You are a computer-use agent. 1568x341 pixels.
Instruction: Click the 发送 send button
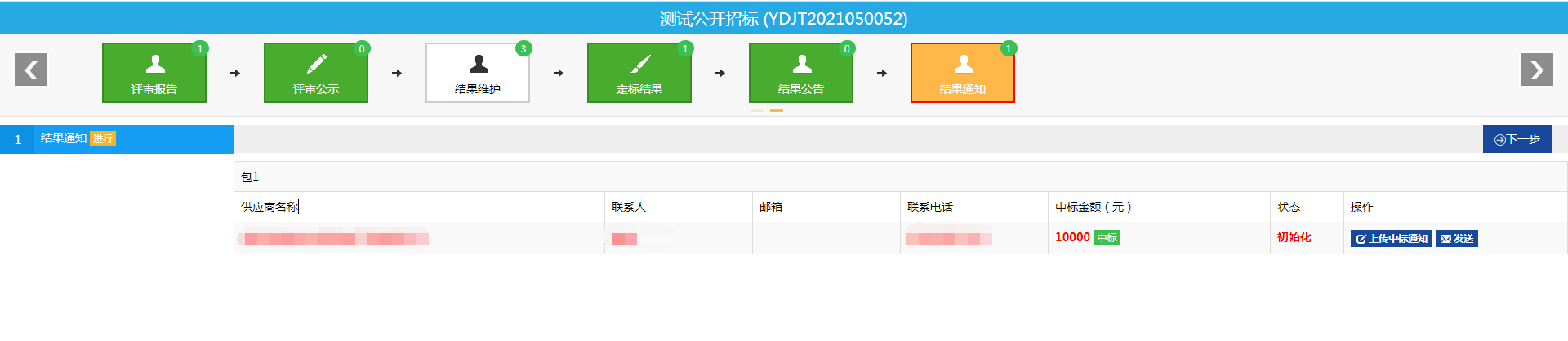[x=1457, y=239]
